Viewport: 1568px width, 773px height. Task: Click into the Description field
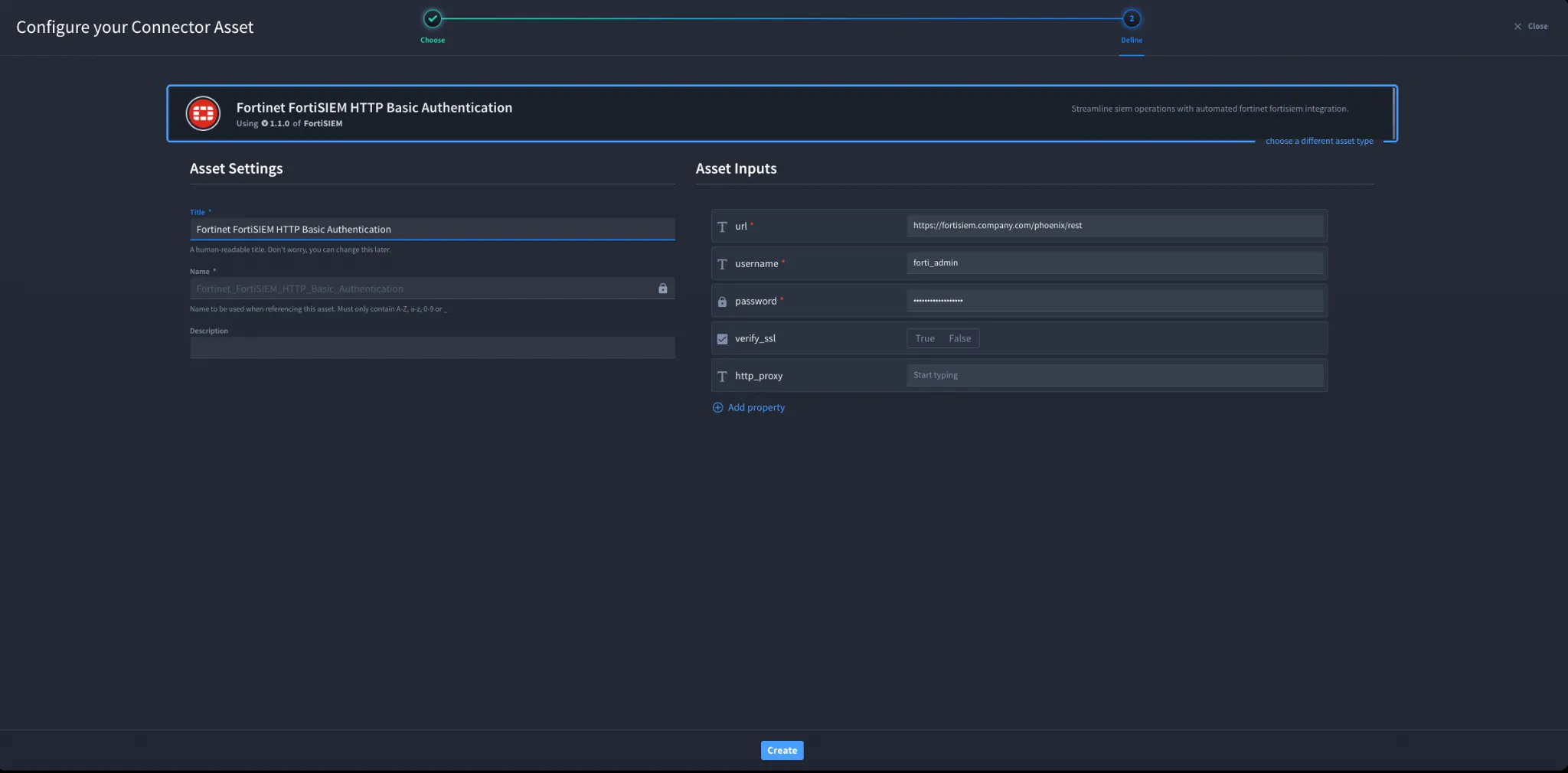[x=433, y=347]
